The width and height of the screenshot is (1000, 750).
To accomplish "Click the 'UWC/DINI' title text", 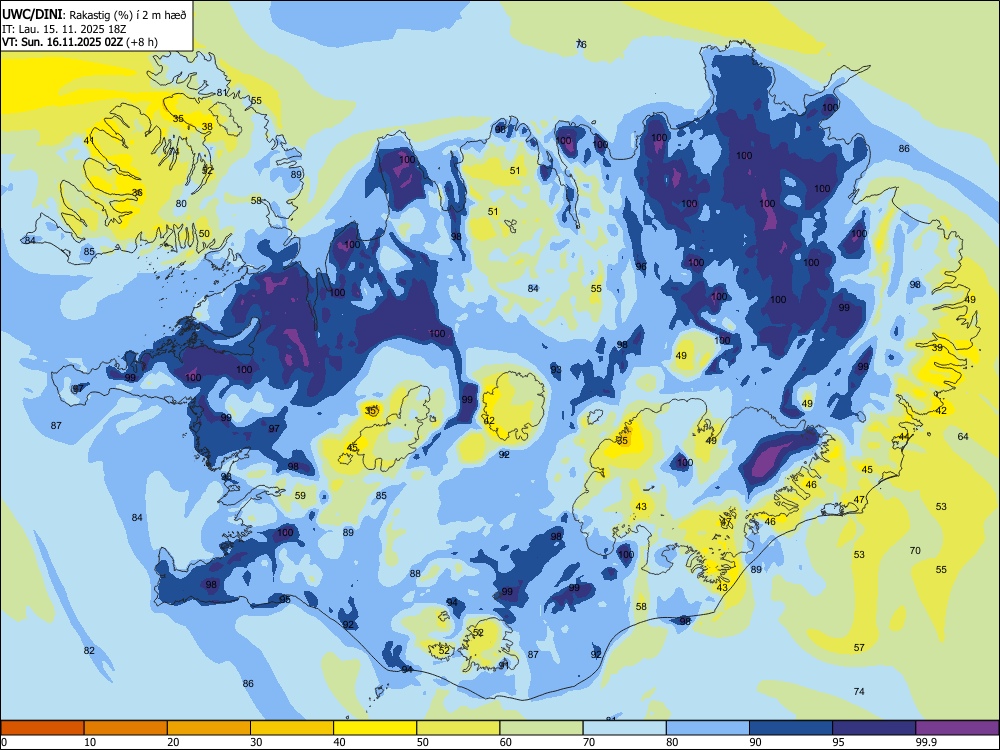I will (32, 14).
